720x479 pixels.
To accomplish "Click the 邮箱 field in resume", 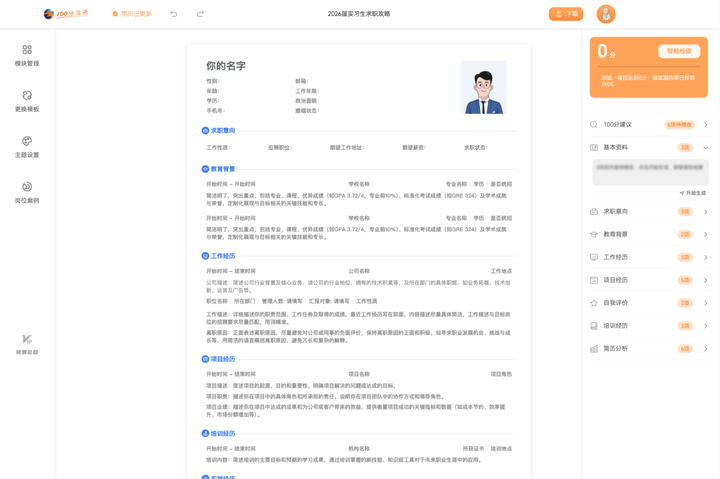I will (302, 81).
